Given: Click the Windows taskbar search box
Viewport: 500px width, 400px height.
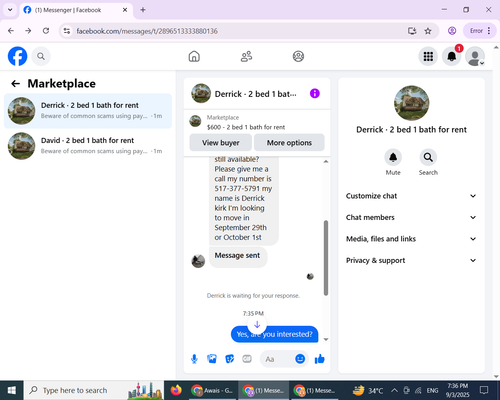Looking at the screenshot, I should coord(94,390).
